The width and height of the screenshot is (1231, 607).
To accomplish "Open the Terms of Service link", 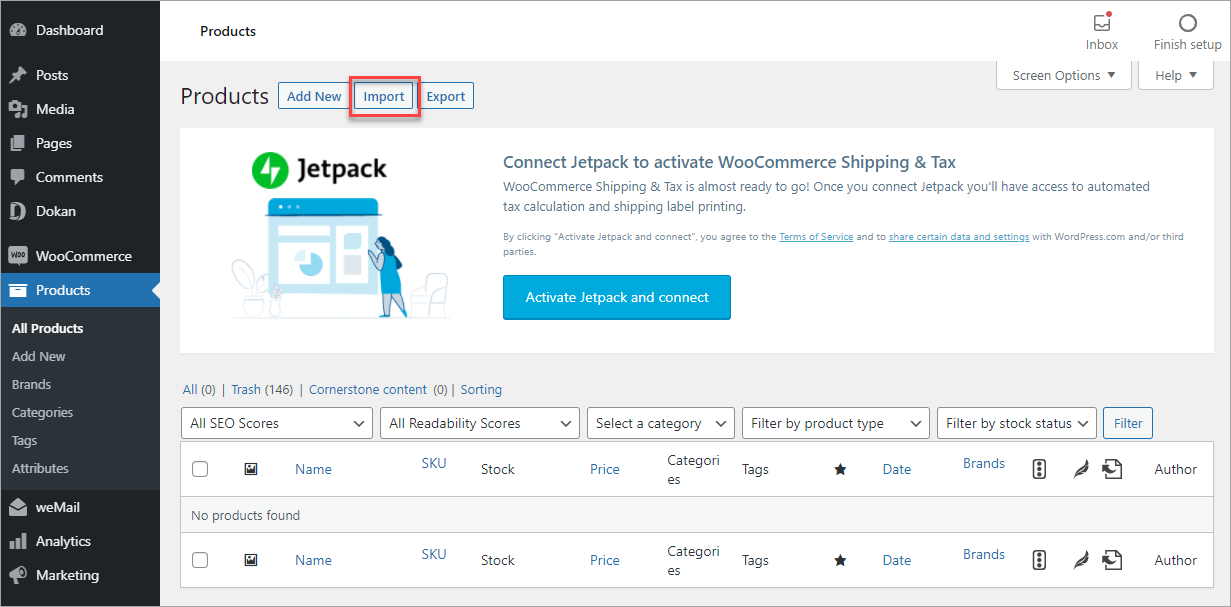I will [x=816, y=237].
